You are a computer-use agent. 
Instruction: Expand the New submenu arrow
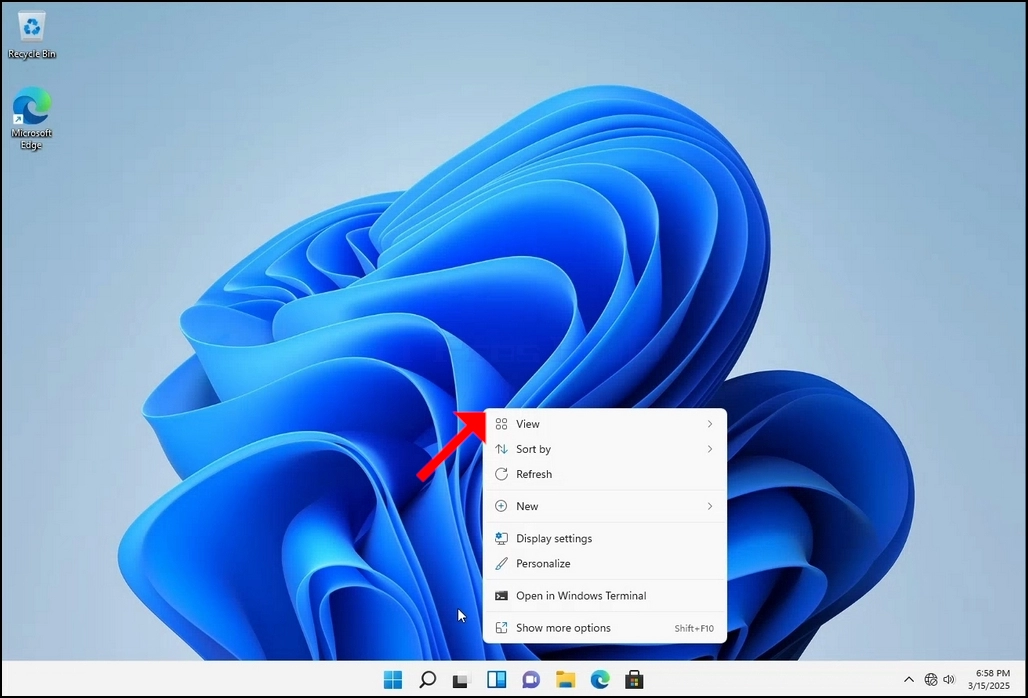pyautogui.click(x=709, y=506)
